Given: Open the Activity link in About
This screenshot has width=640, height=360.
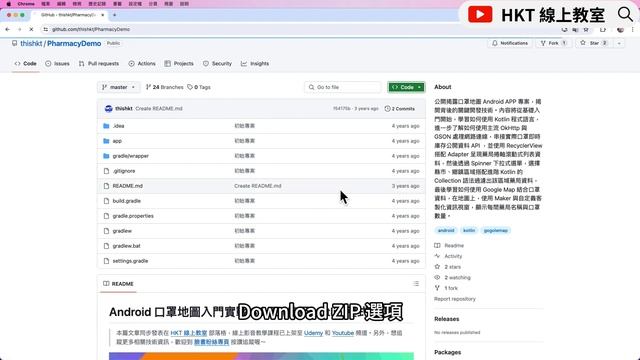Looking at the screenshot, I should pos(453,256).
